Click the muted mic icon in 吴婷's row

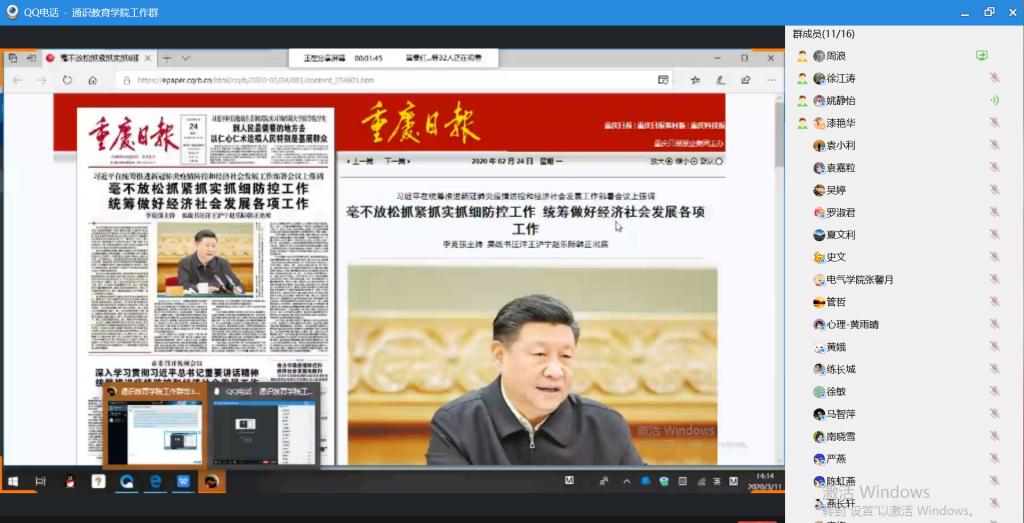[x=994, y=190]
